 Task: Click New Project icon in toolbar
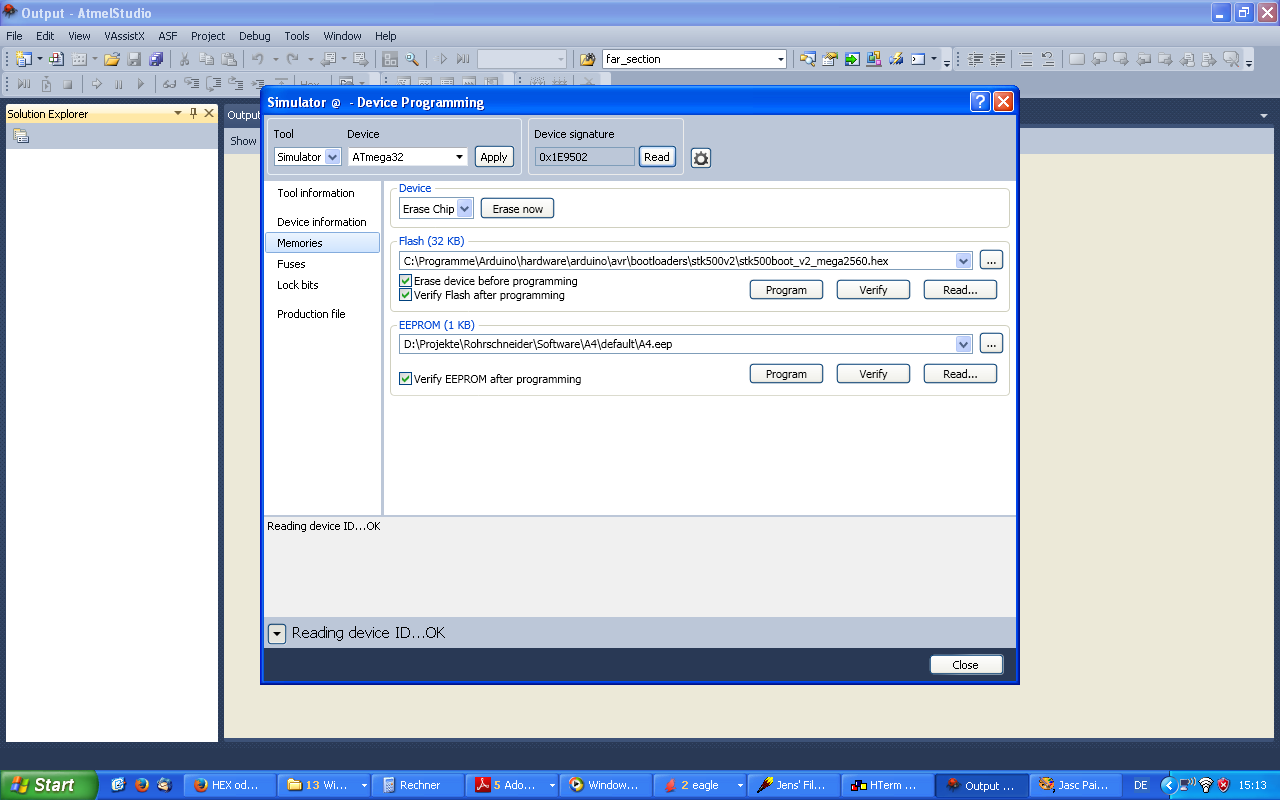tap(23, 59)
